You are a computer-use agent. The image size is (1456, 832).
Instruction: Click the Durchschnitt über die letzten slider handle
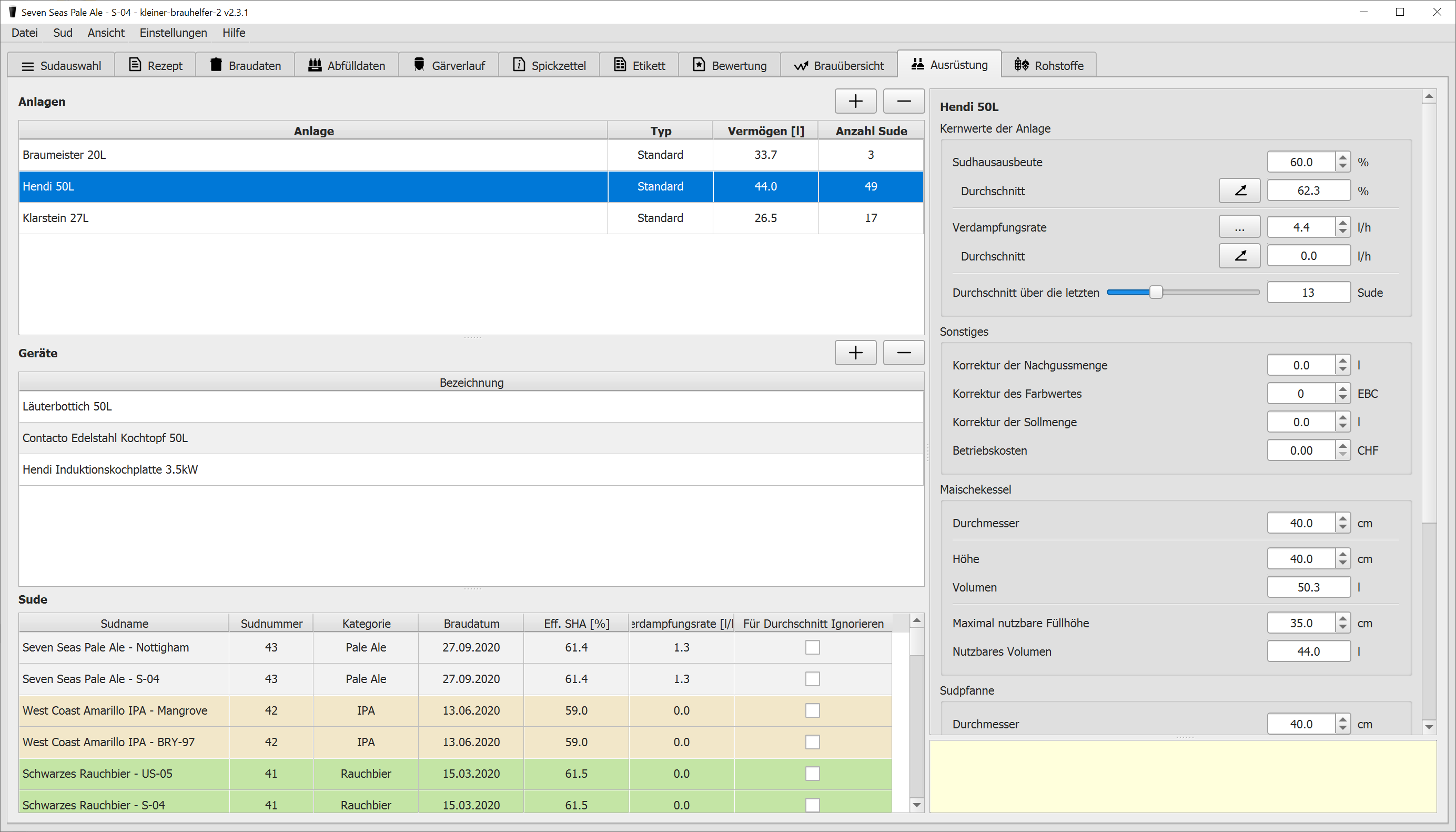coord(1156,293)
